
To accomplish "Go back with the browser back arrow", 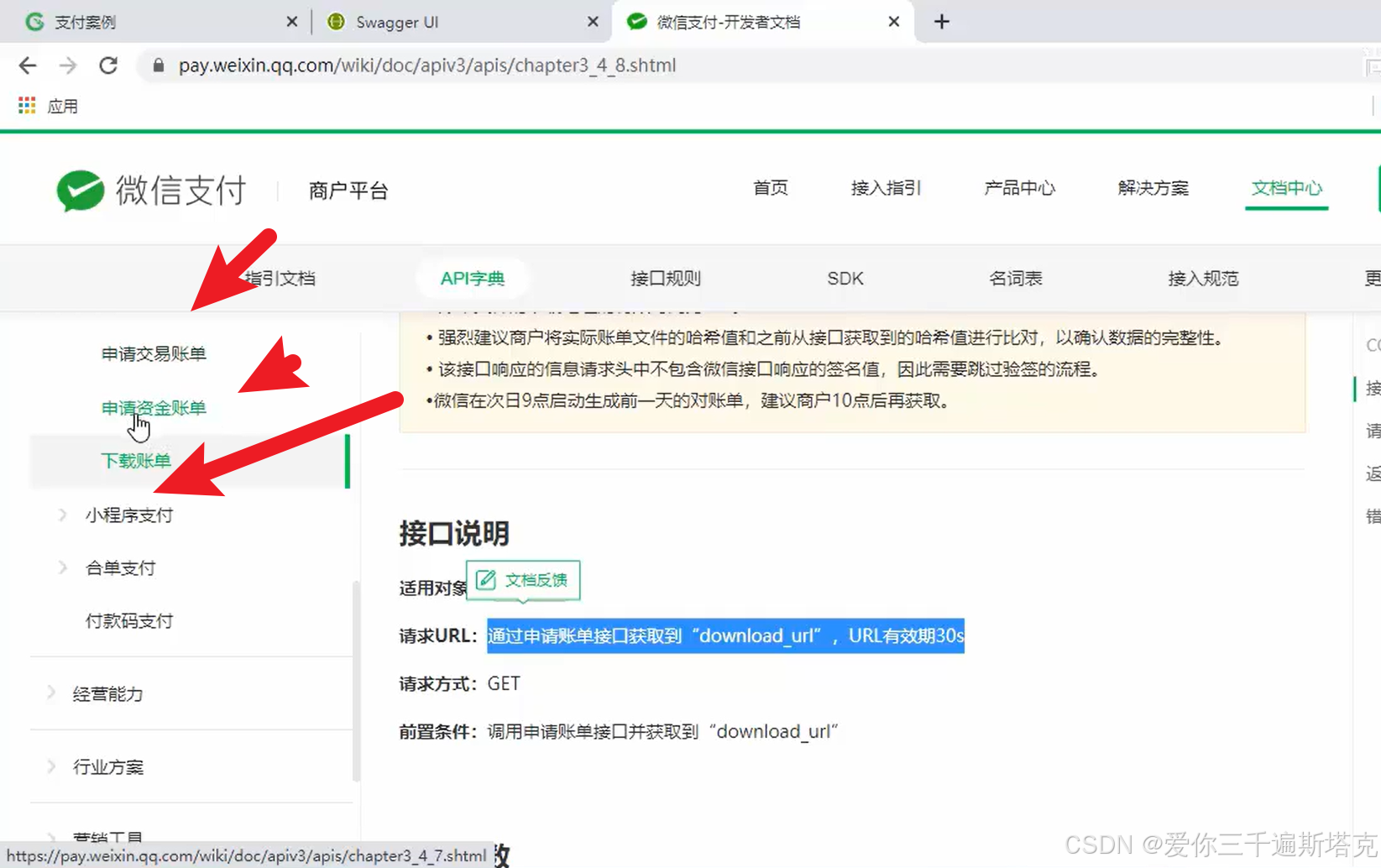I will (28, 65).
